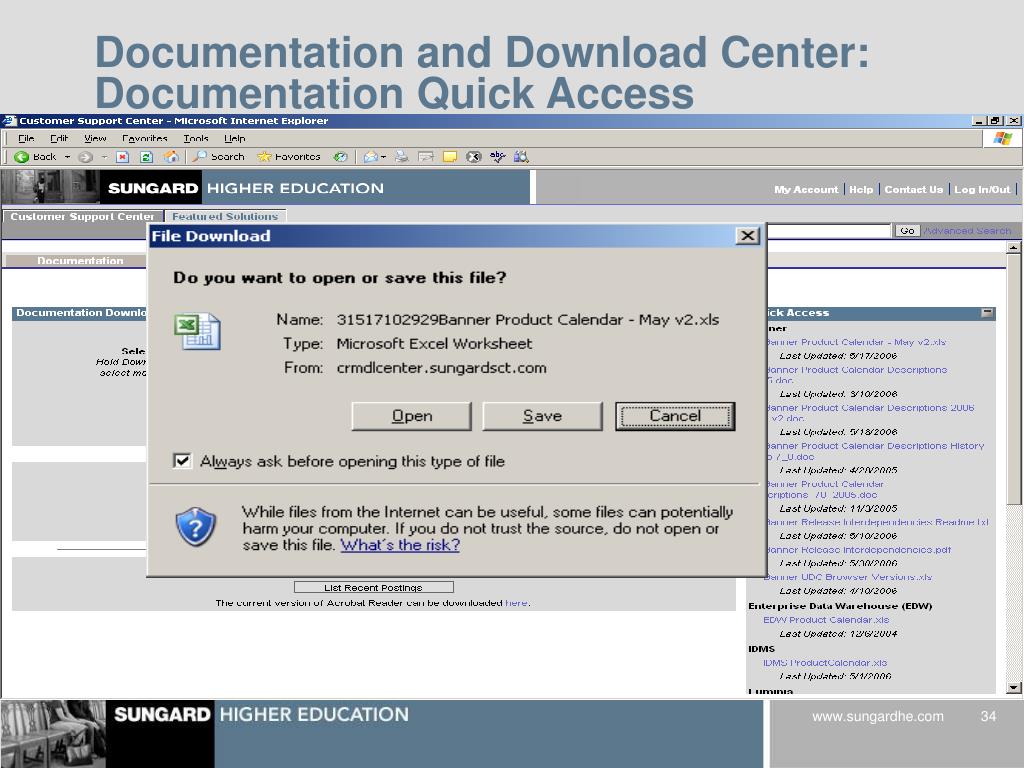The image size is (1024, 768).
Task: Open the Forward history dropdown arrow
Action: click(x=104, y=157)
